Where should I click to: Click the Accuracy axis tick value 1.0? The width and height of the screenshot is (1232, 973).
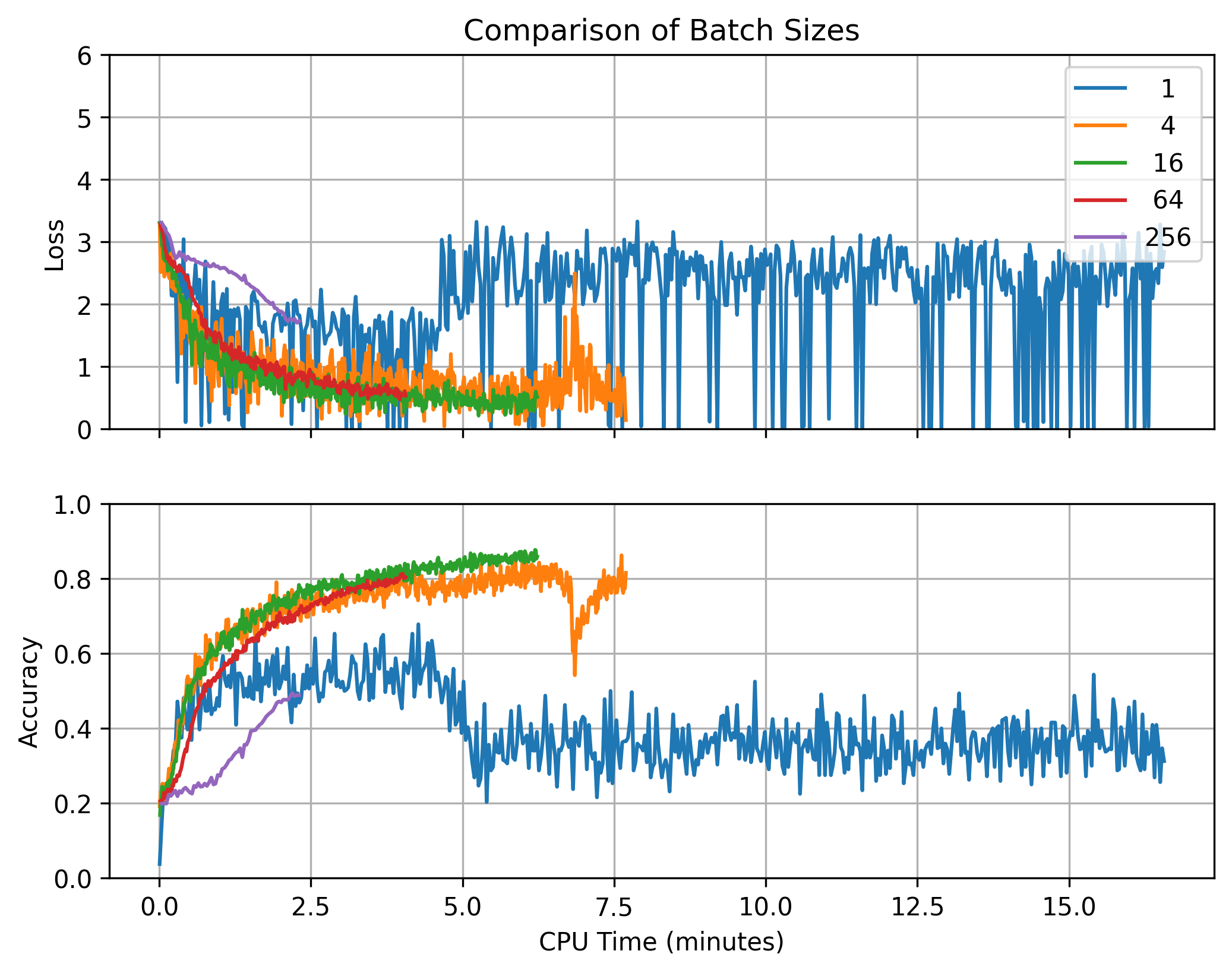click(x=73, y=505)
